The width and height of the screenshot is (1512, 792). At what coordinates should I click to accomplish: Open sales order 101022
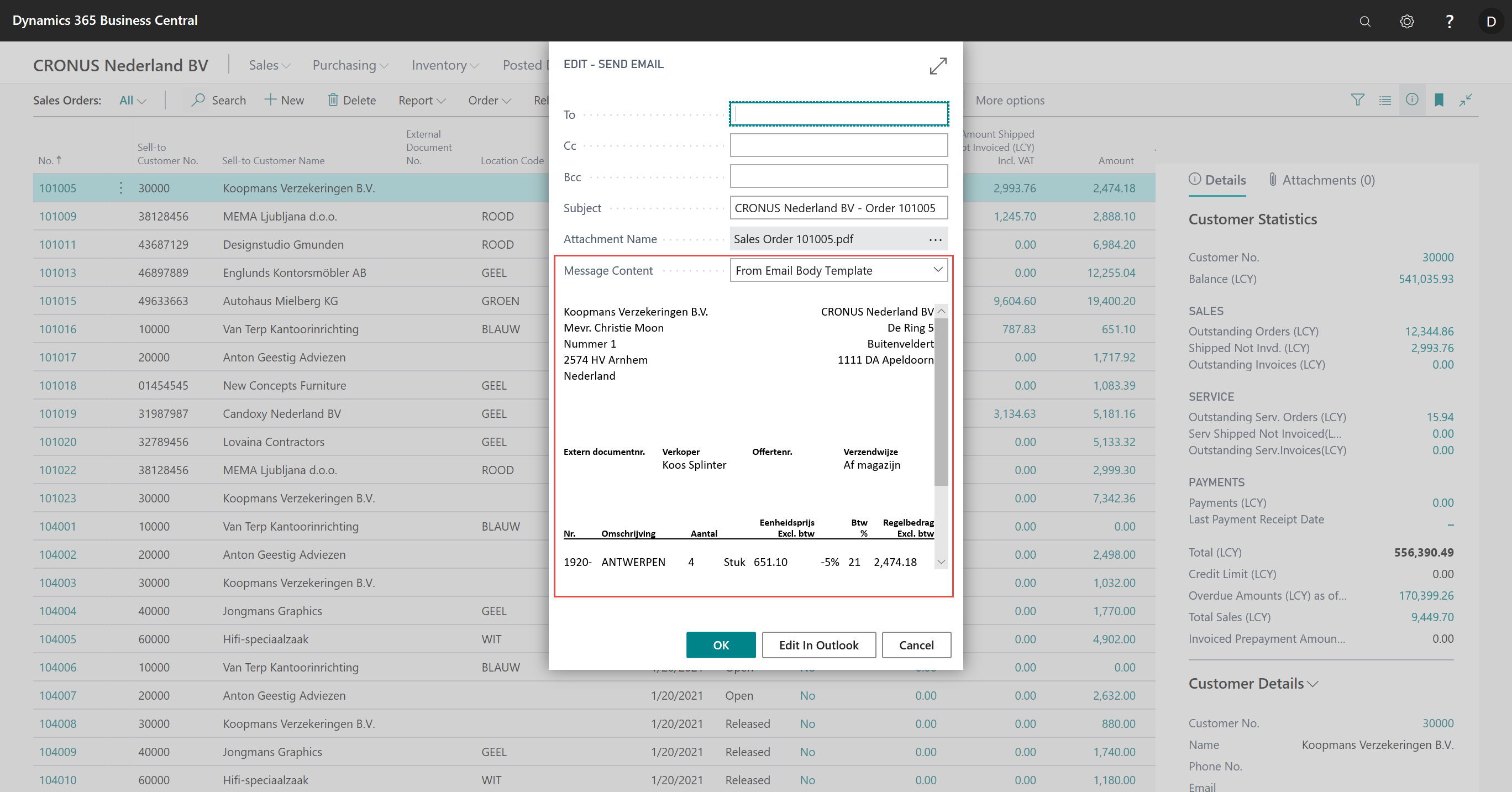tap(57, 470)
